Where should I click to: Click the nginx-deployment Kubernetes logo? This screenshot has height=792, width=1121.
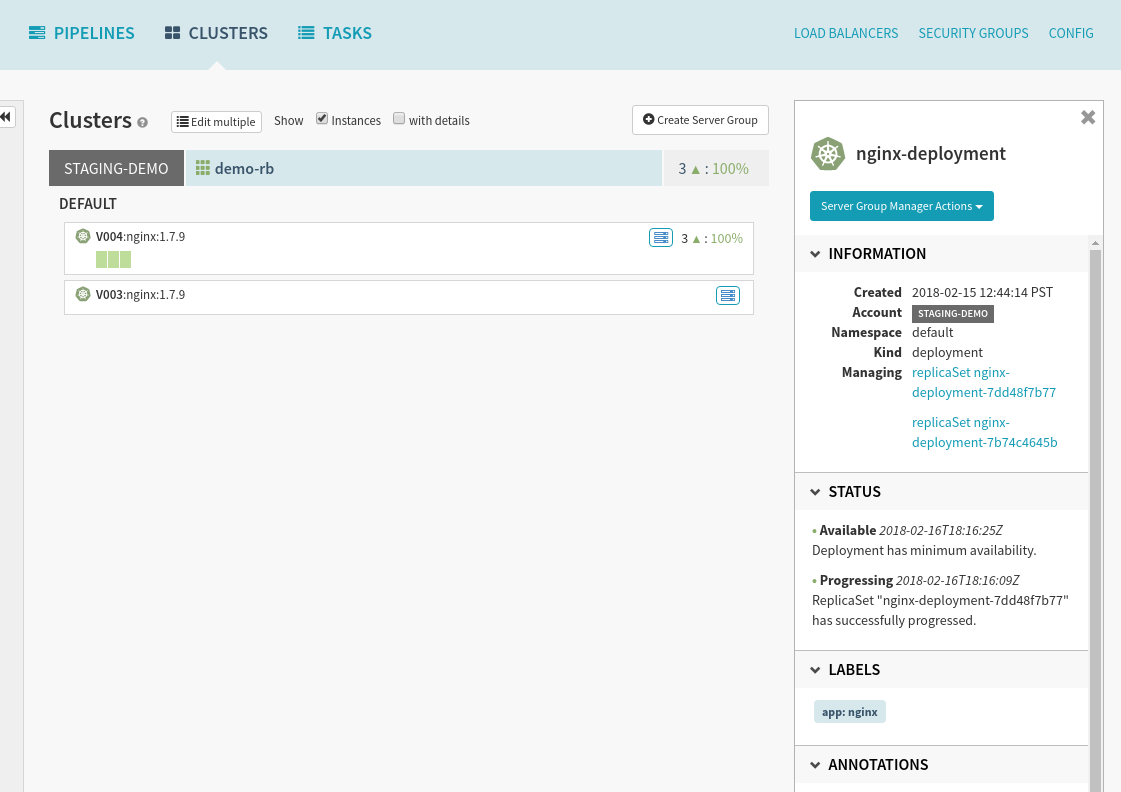[x=827, y=154]
